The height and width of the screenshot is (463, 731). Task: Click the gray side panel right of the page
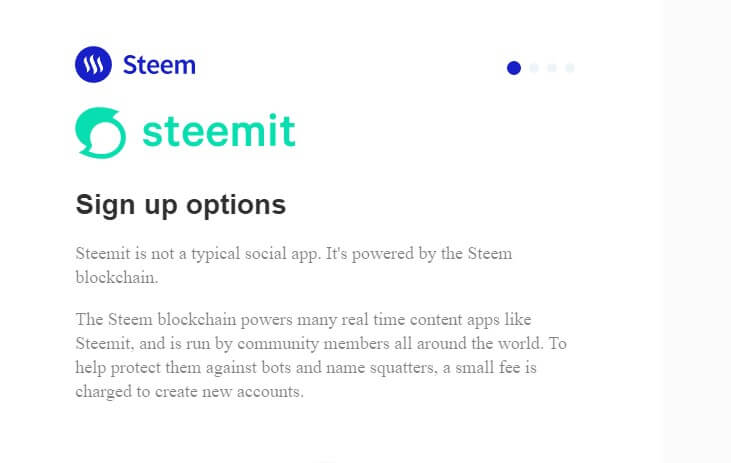(x=697, y=231)
